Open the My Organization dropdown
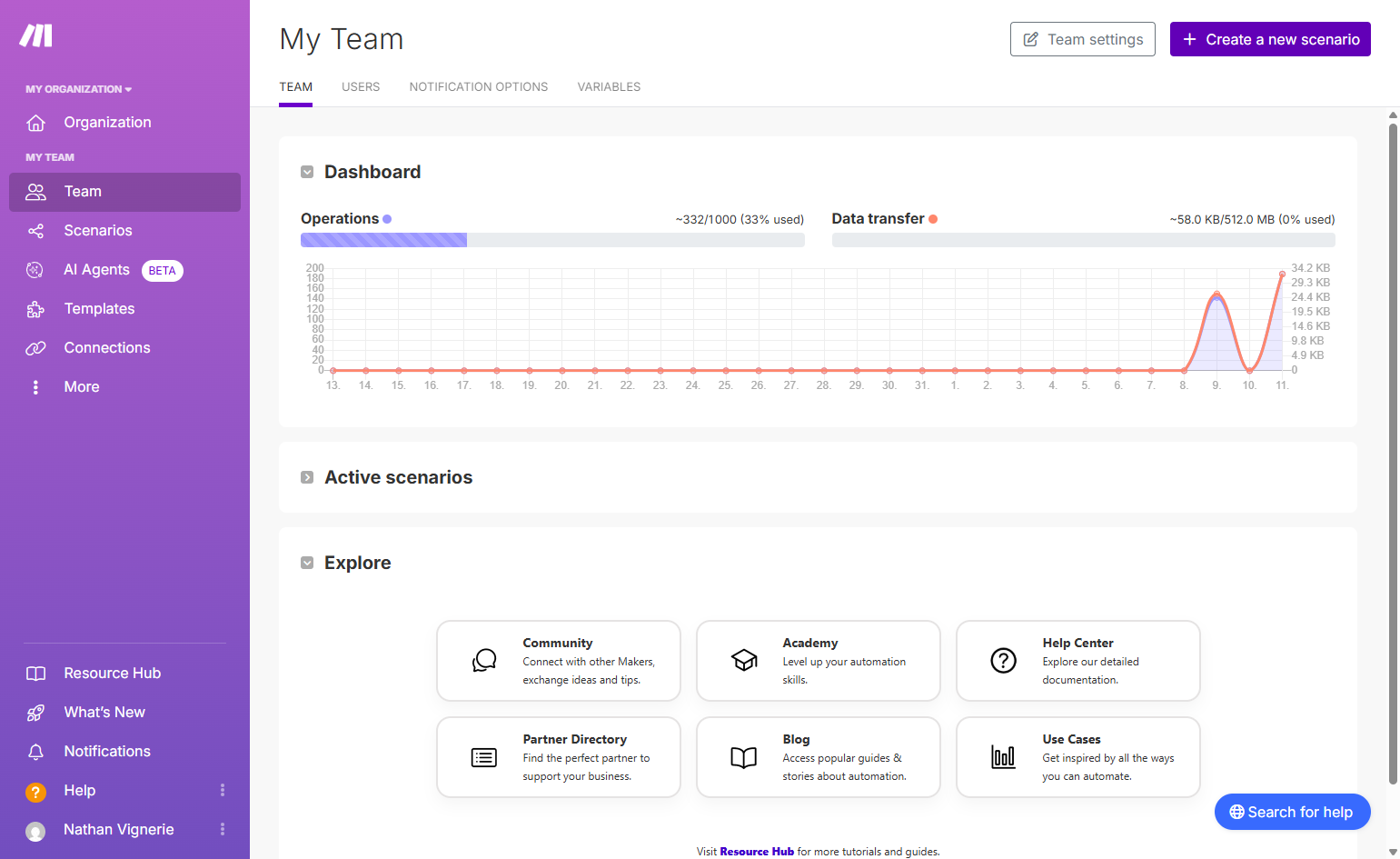 pos(78,89)
